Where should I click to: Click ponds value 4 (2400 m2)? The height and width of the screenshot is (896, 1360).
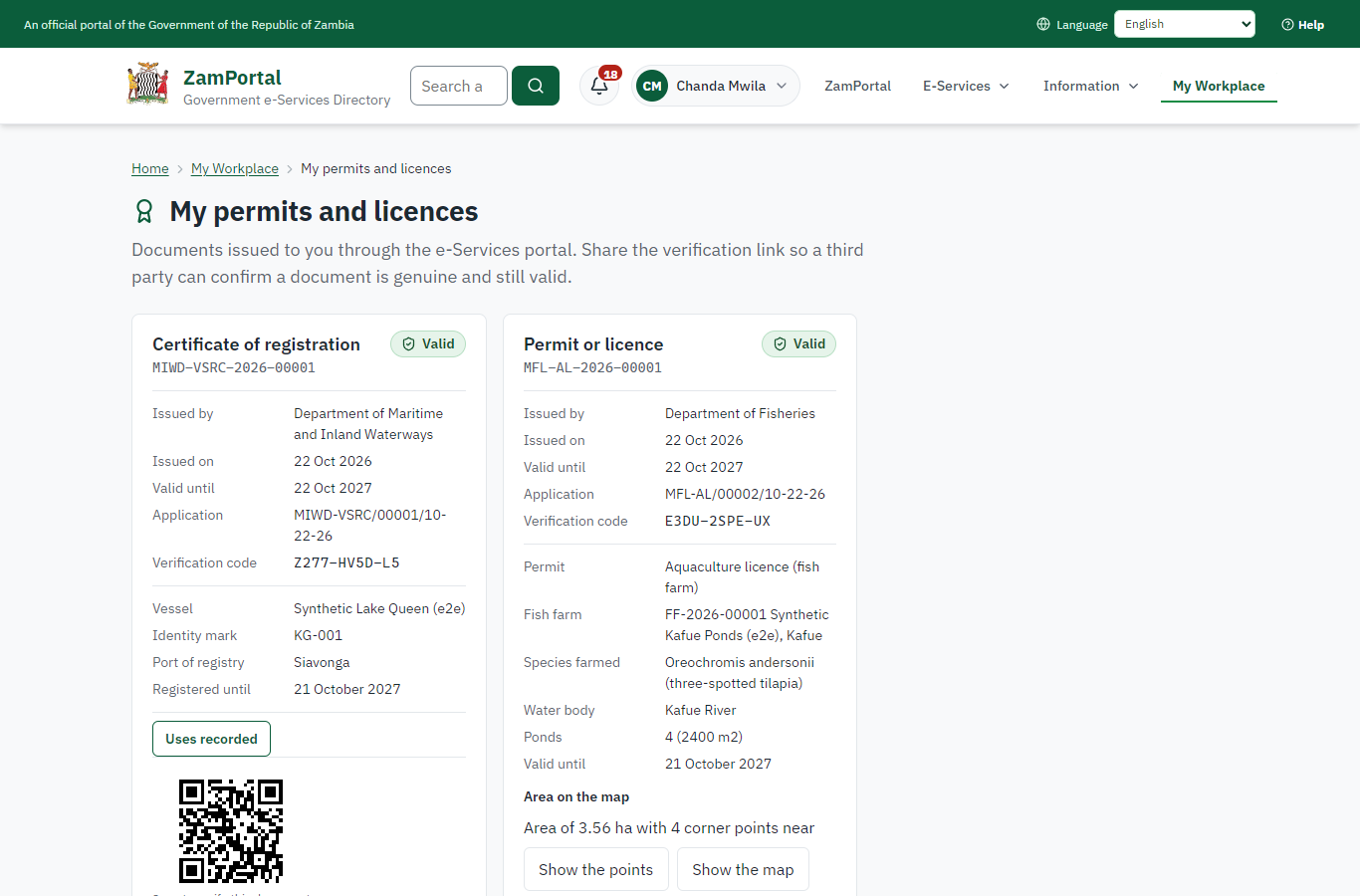coord(704,737)
